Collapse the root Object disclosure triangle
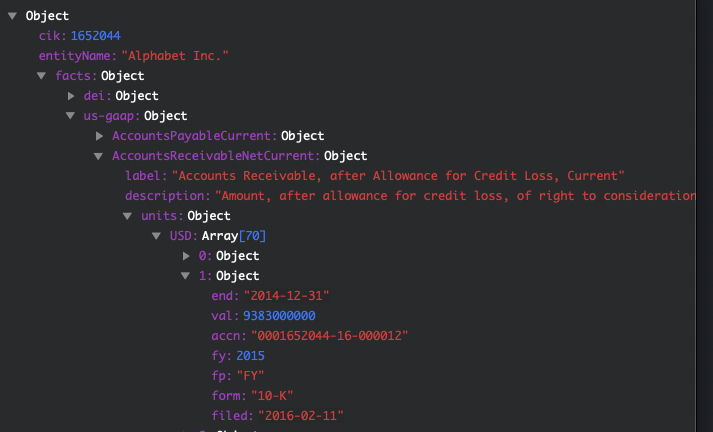Screen dimensions: 713x432 point(12,16)
